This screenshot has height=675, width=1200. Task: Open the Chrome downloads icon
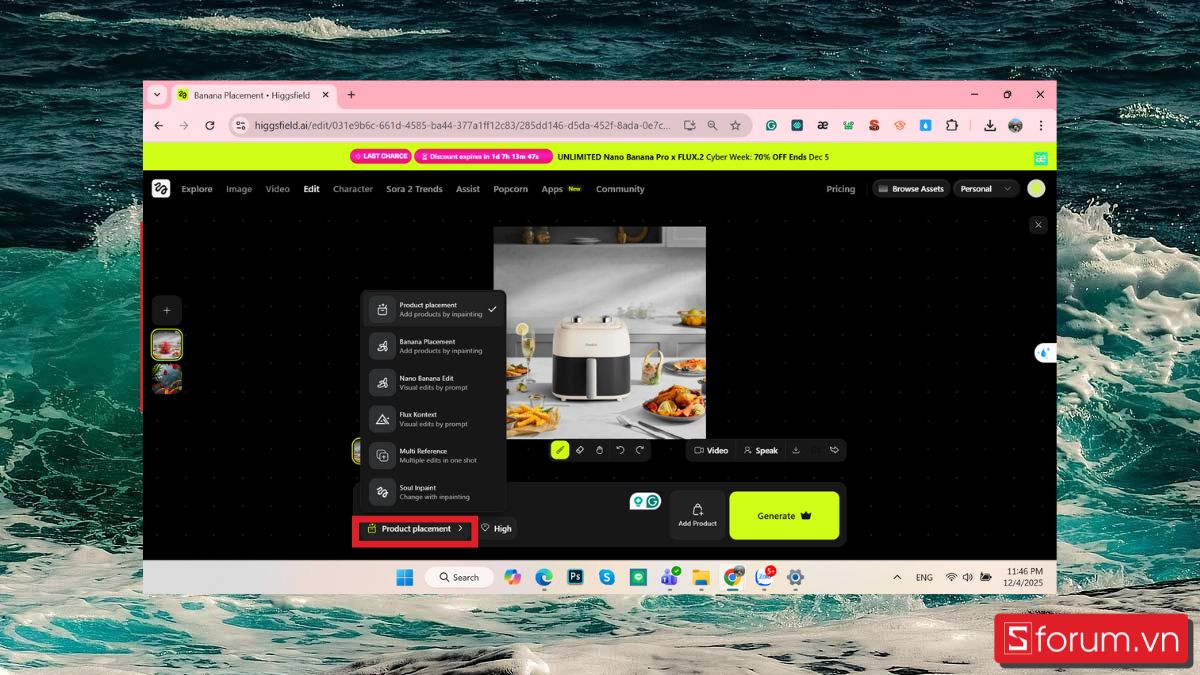tap(990, 125)
